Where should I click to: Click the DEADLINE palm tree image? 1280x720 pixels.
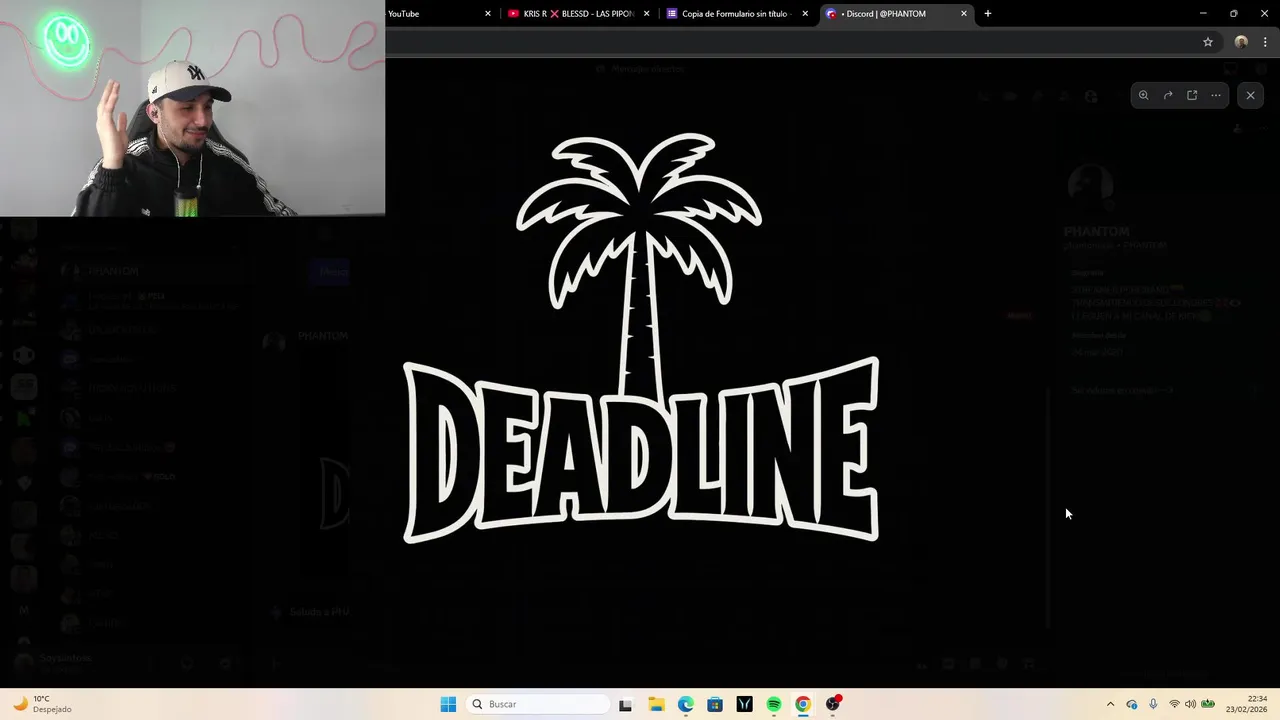[641, 338]
